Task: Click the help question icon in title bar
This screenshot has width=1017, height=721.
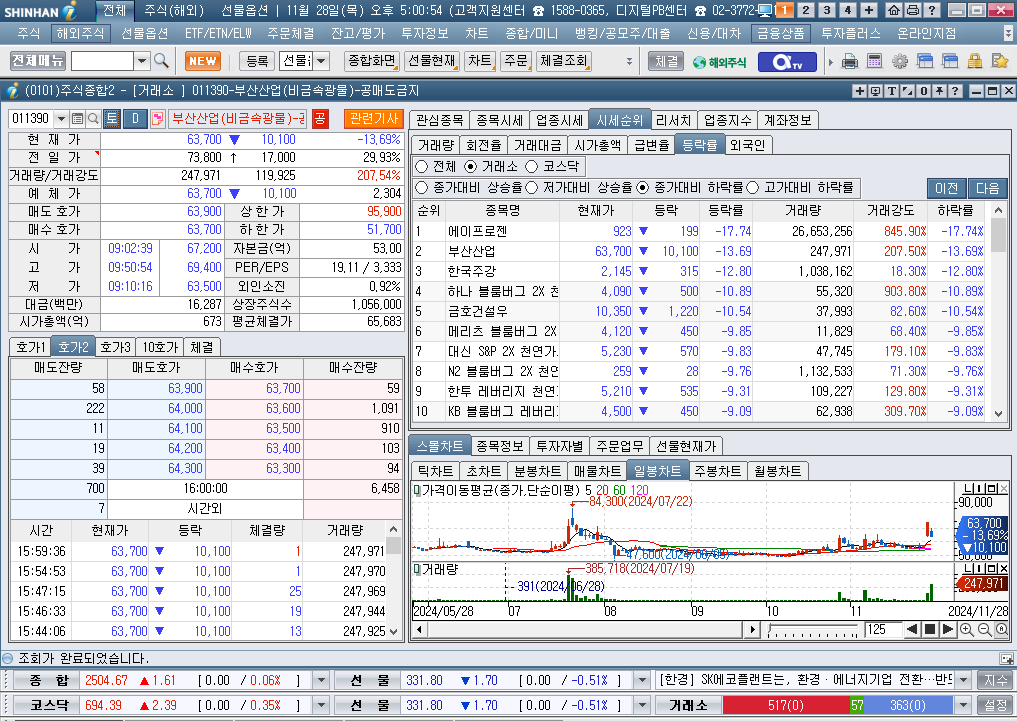Action: coord(931,10)
